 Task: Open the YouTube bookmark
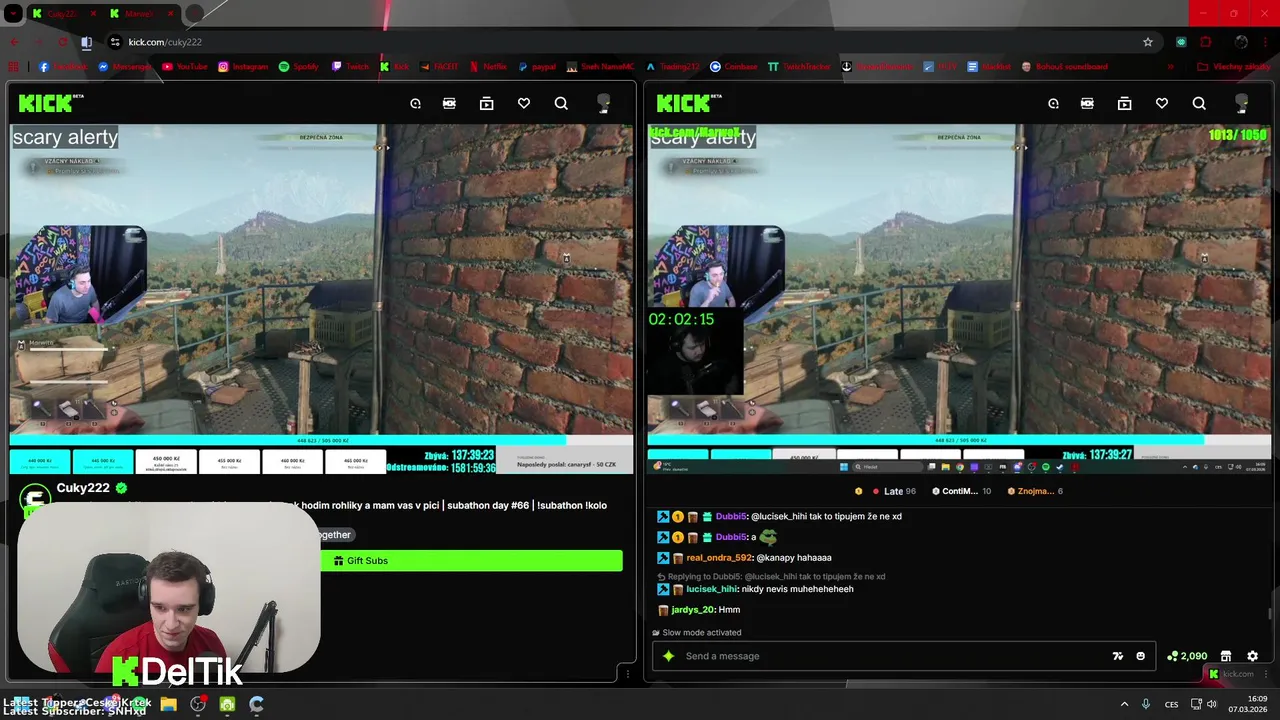coord(185,67)
